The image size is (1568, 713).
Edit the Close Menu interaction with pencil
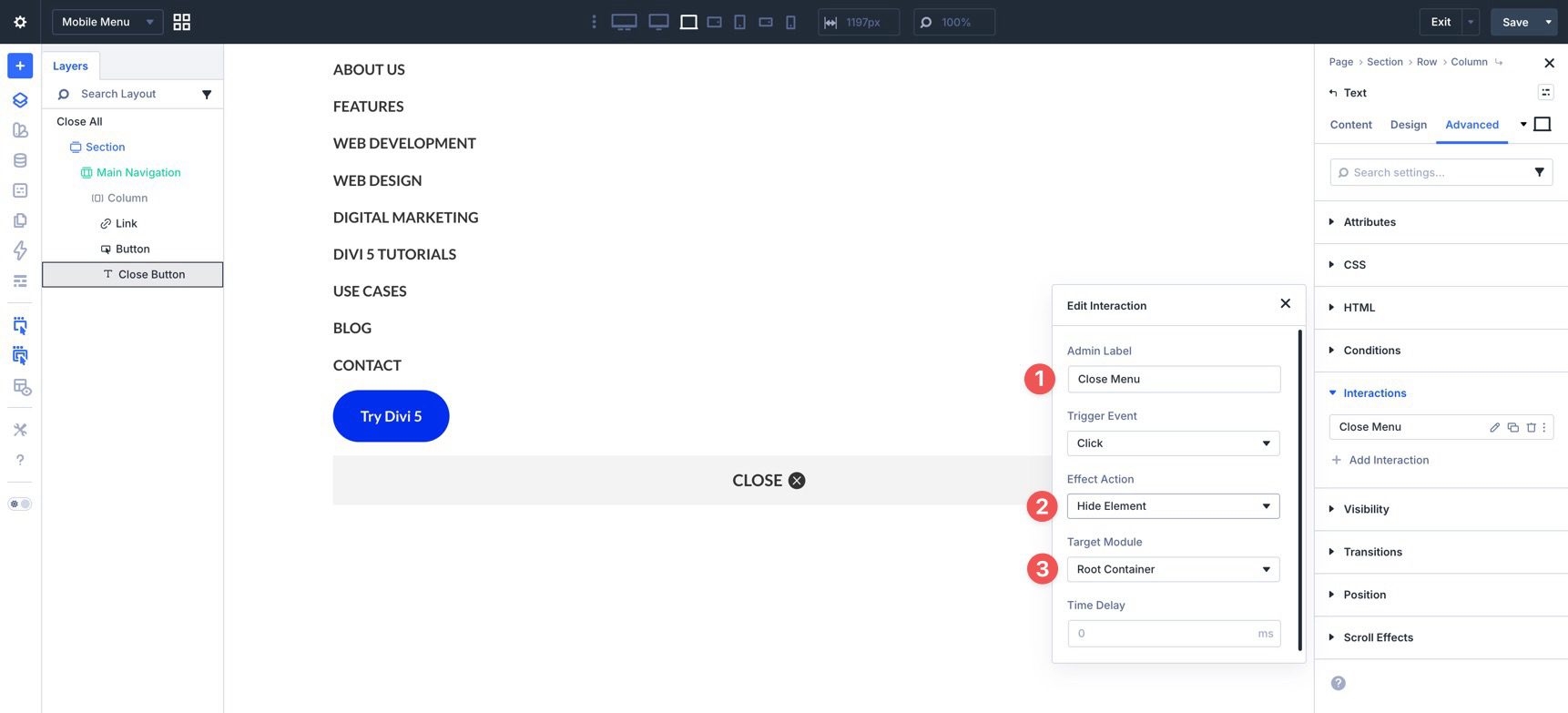[1494, 427]
